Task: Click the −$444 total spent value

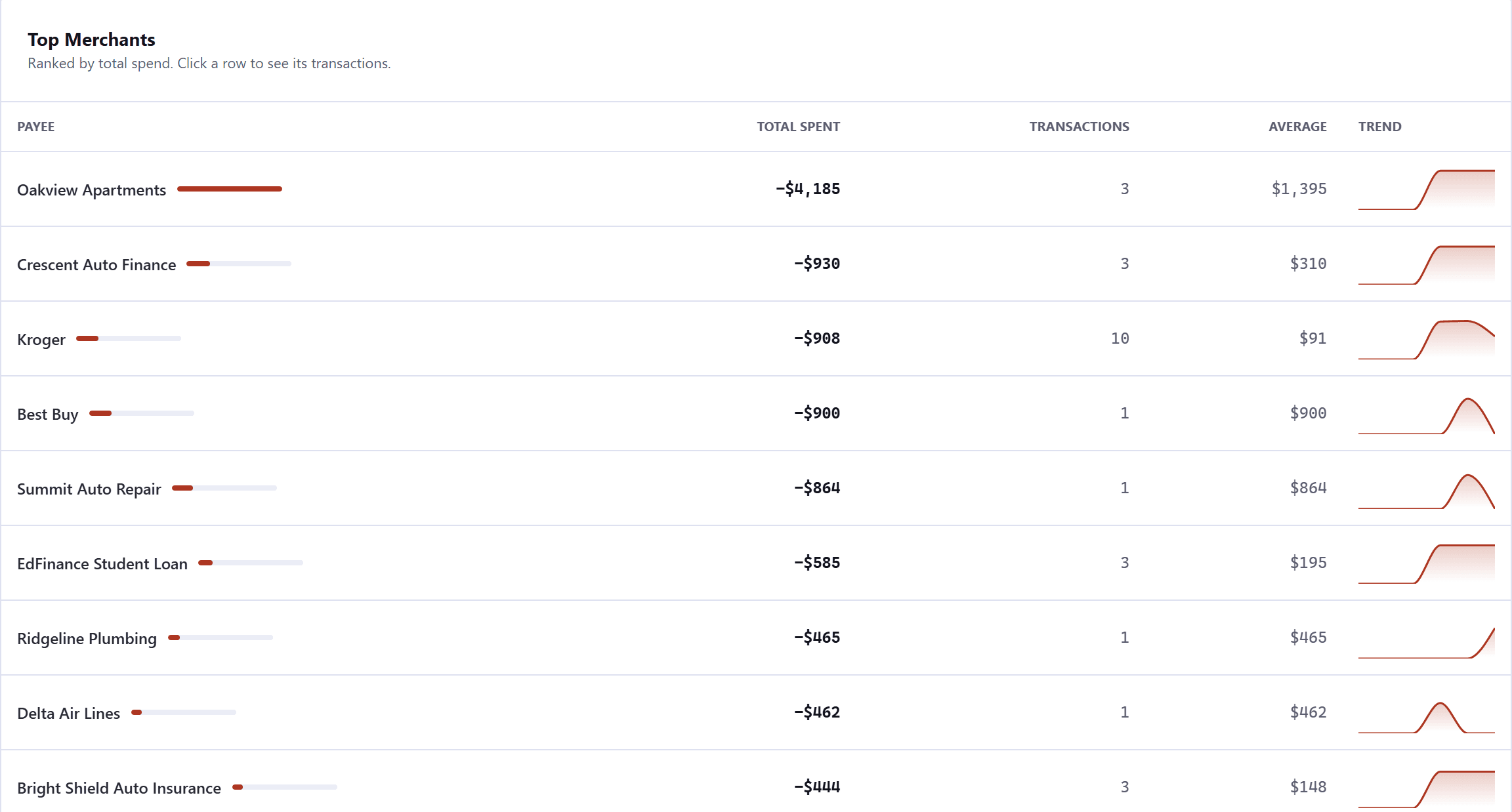Action: (x=817, y=787)
